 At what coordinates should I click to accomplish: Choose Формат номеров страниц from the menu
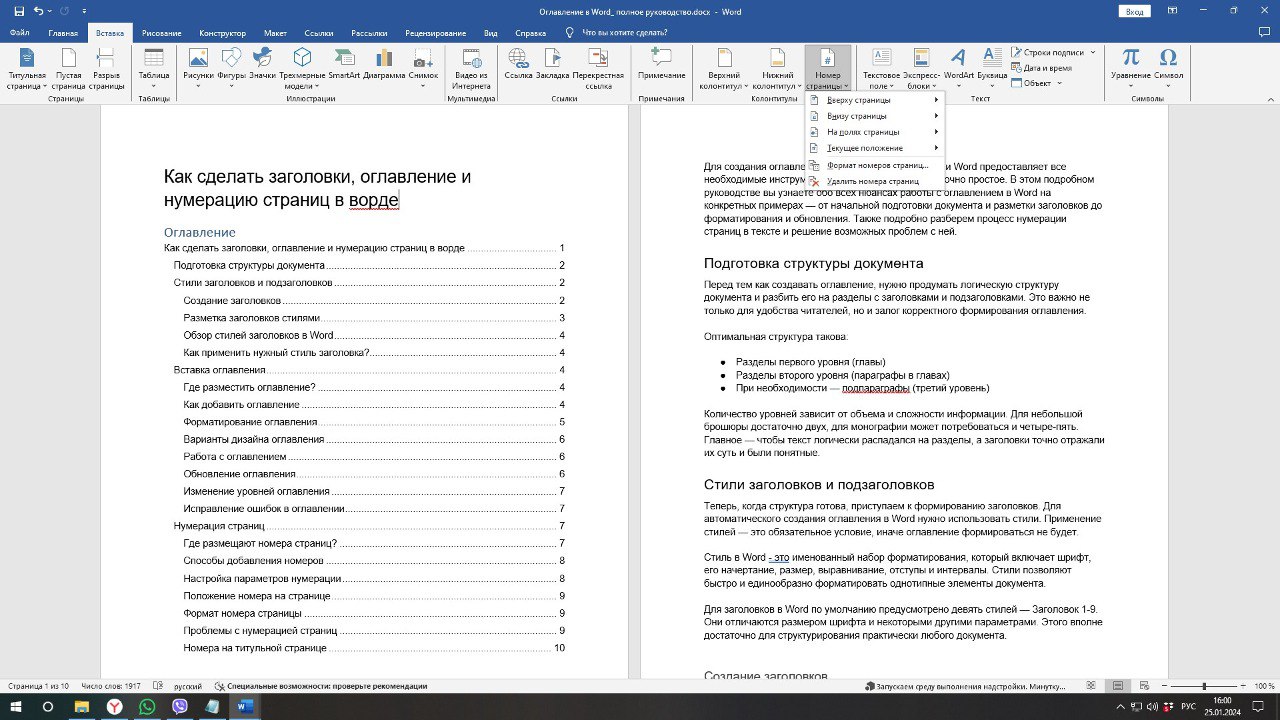(876, 165)
